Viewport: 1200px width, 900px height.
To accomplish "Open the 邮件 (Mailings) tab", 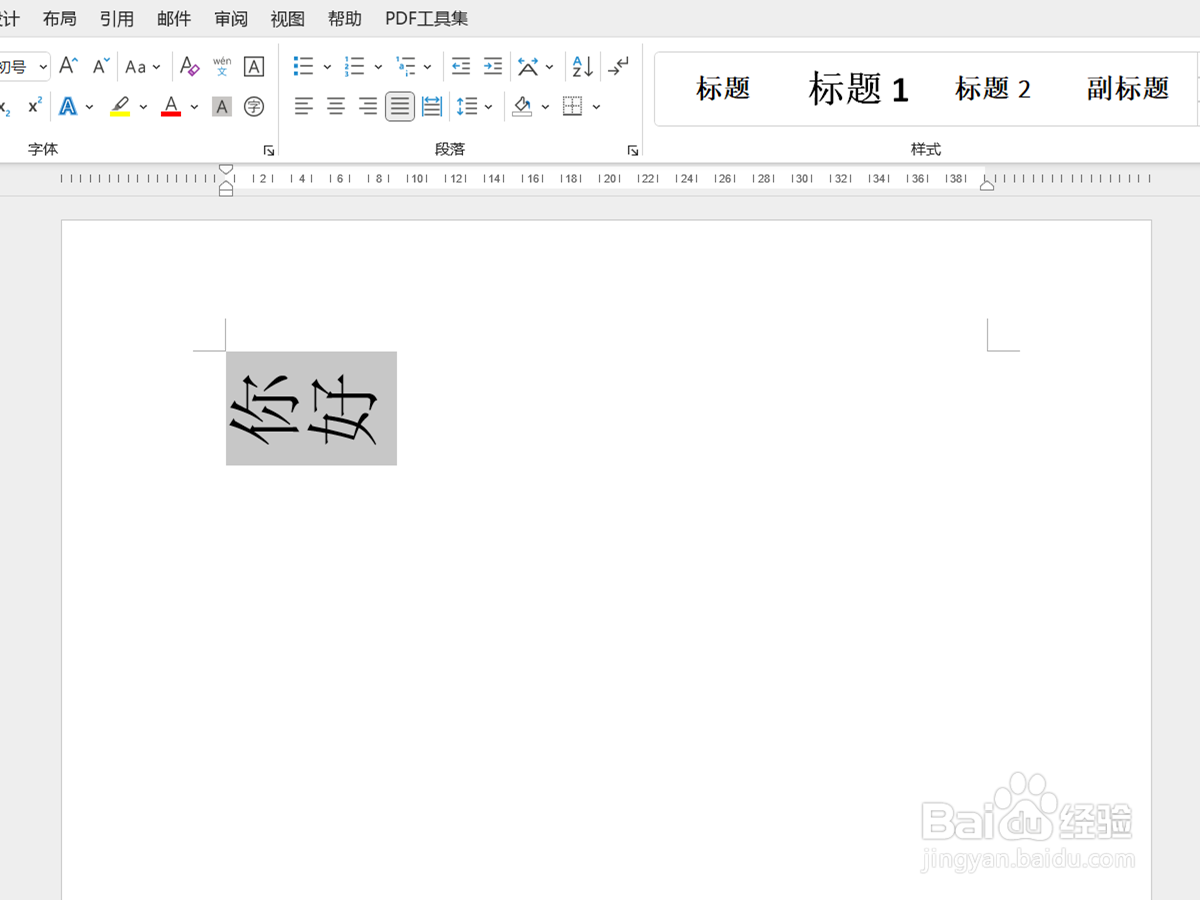I will coord(174,18).
